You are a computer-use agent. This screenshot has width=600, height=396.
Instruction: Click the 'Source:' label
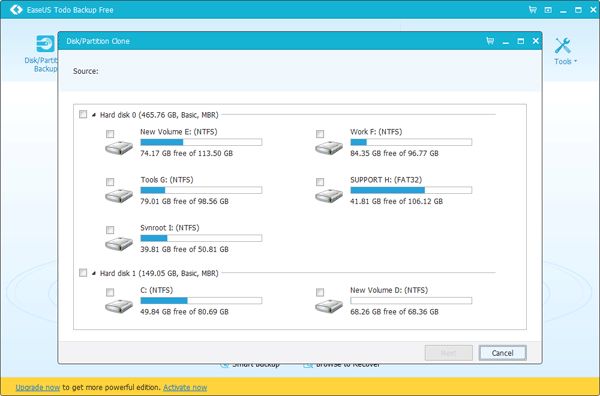pyautogui.click(x=86, y=71)
